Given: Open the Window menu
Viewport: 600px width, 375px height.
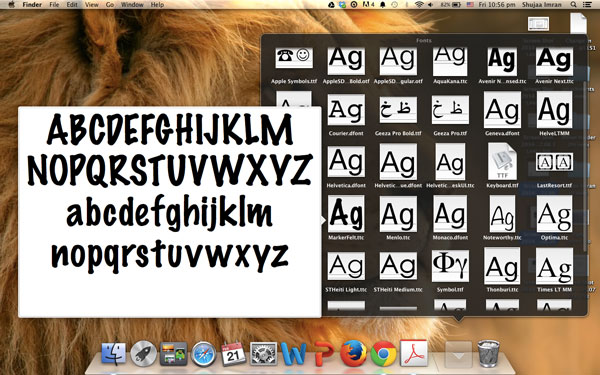Looking at the screenshot, I should click(132, 5).
